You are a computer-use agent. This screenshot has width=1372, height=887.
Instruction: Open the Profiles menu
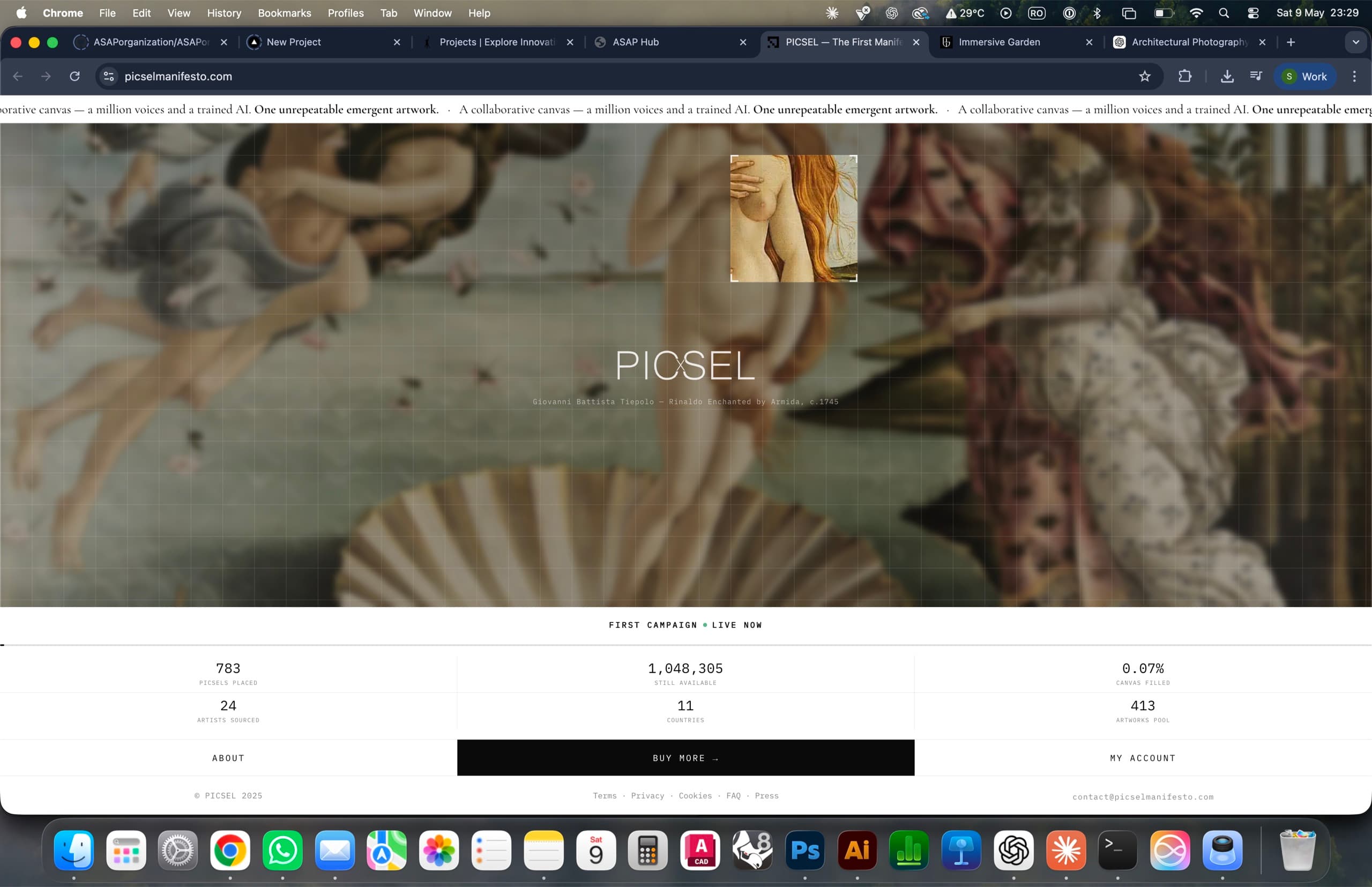(x=346, y=13)
